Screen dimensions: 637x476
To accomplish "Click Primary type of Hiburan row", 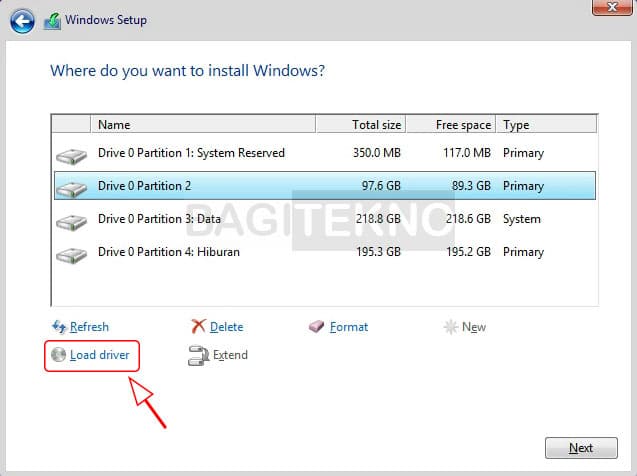I will click(x=523, y=252).
